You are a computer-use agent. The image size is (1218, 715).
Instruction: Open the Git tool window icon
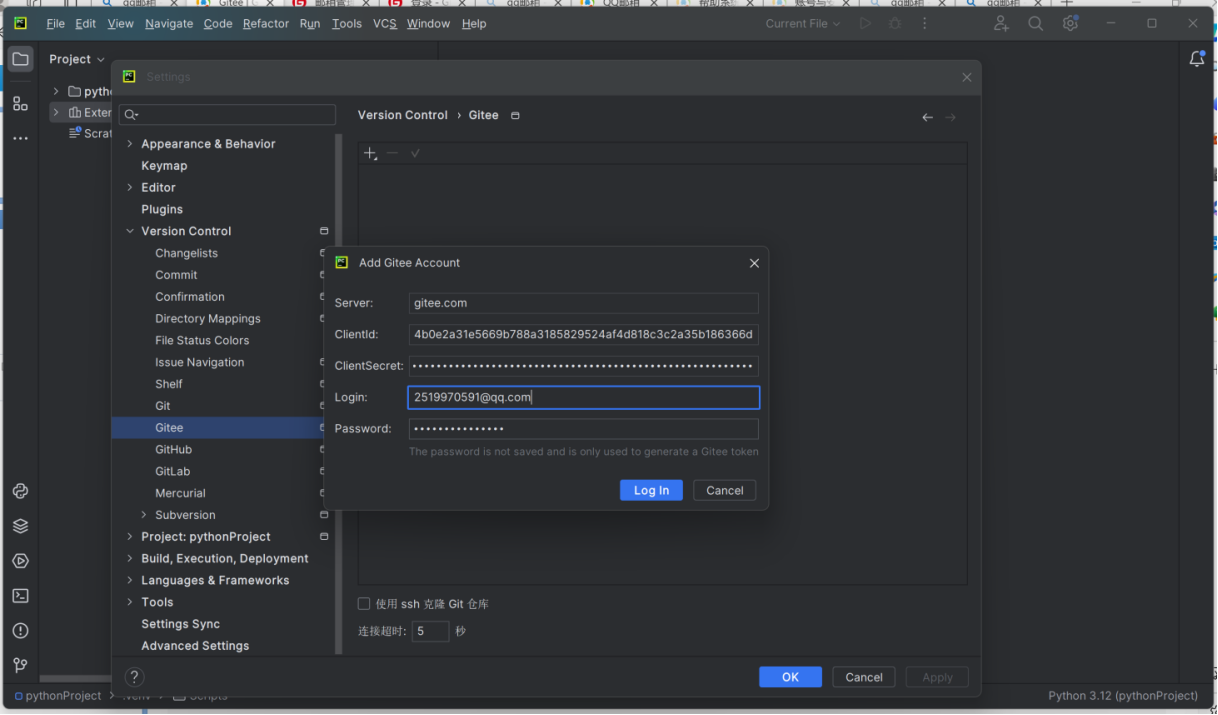20,665
